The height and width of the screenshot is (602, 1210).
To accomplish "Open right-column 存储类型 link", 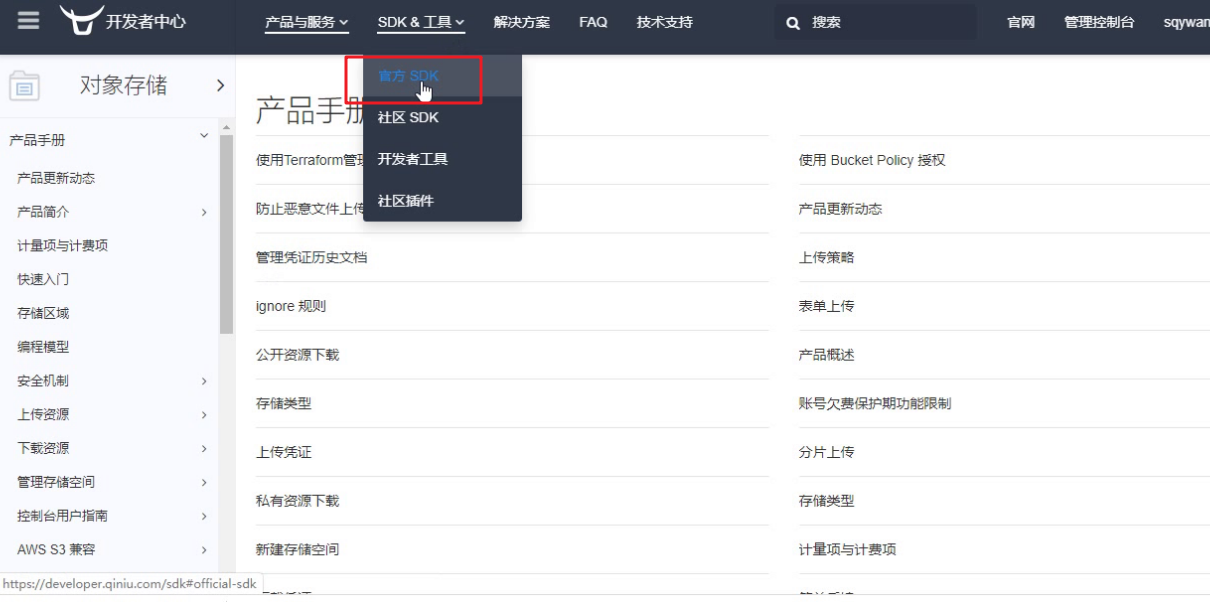I will tap(826, 501).
